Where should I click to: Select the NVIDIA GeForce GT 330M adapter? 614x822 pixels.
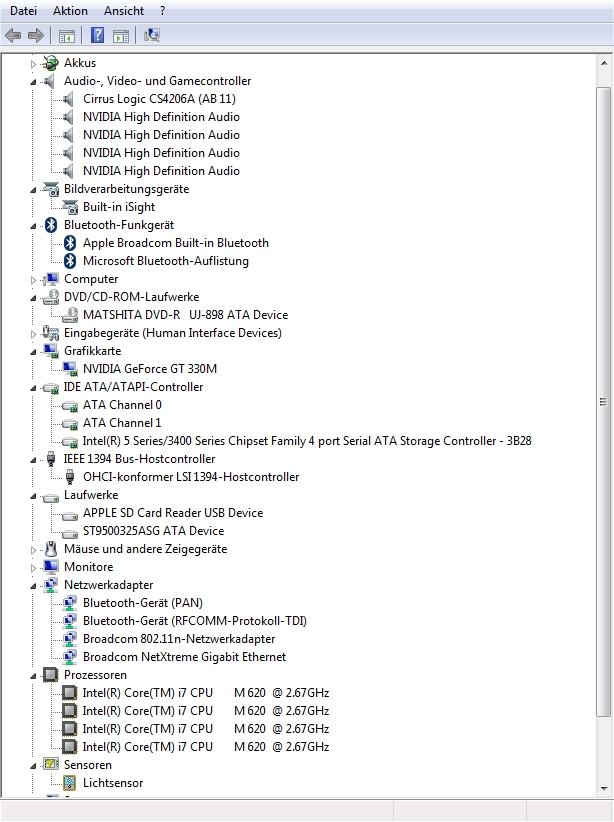point(149,369)
